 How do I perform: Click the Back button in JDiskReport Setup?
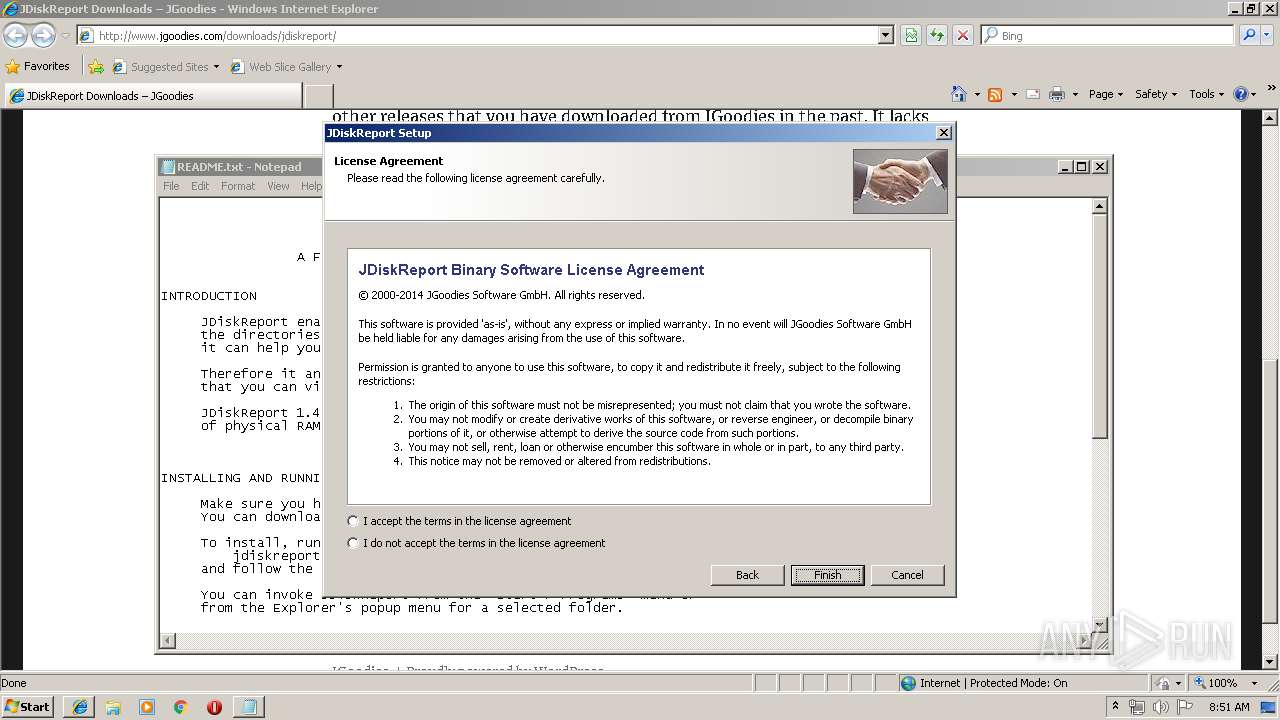tap(747, 575)
